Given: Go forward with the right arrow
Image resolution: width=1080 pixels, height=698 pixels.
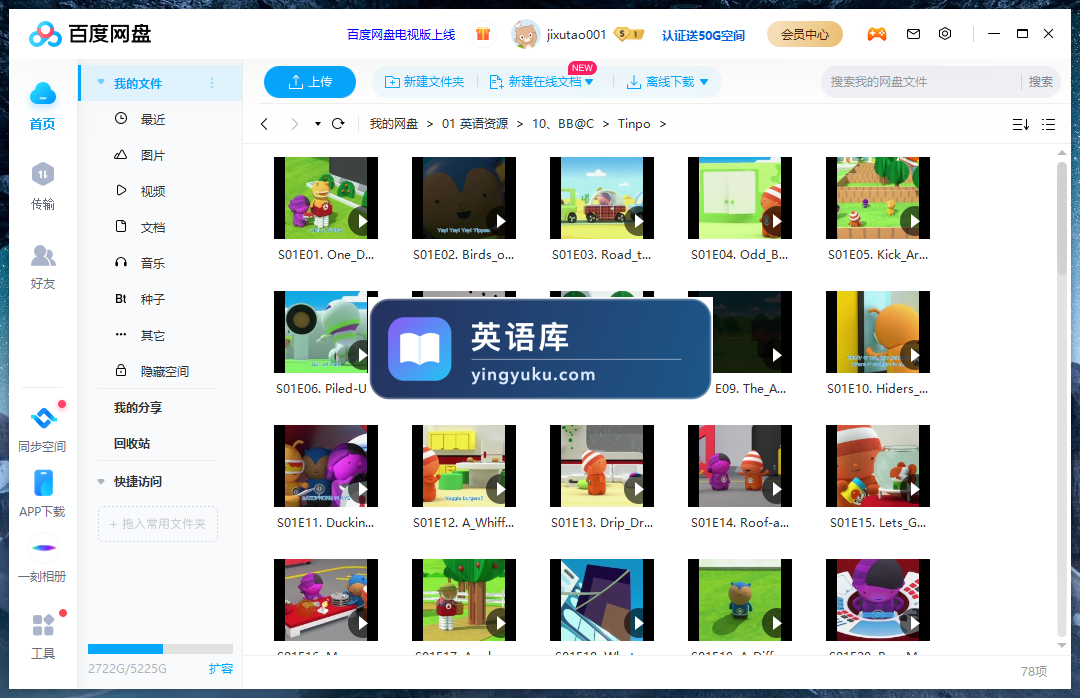Looking at the screenshot, I should [x=295, y=124].
